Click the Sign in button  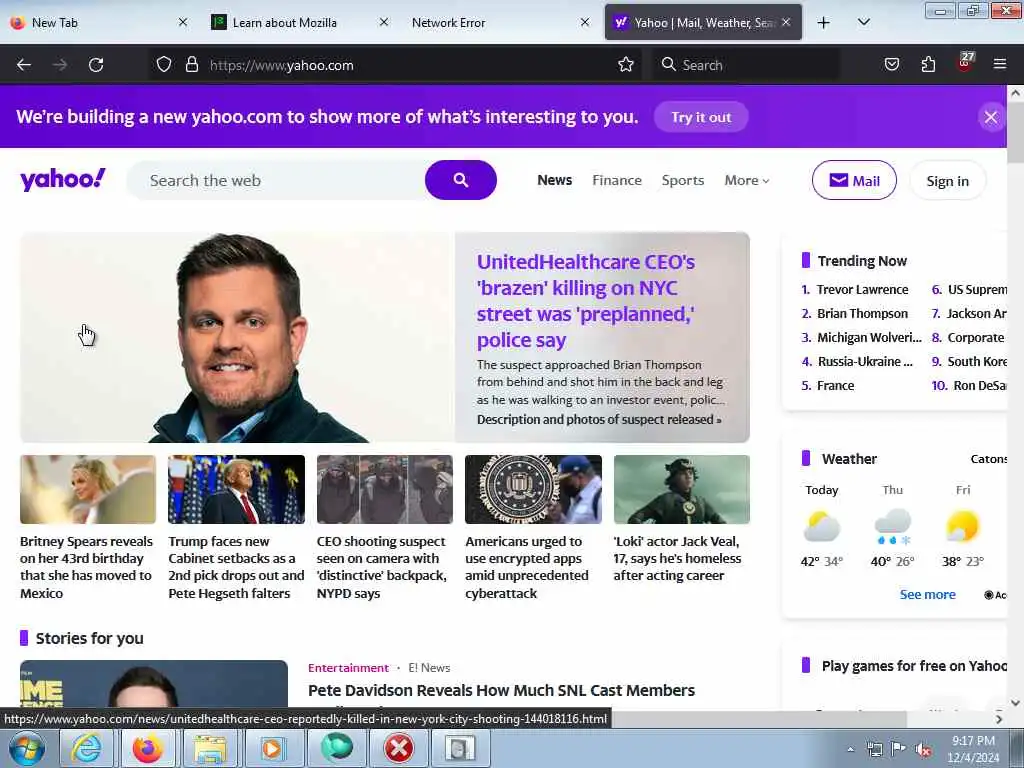[x=947, y=181]
